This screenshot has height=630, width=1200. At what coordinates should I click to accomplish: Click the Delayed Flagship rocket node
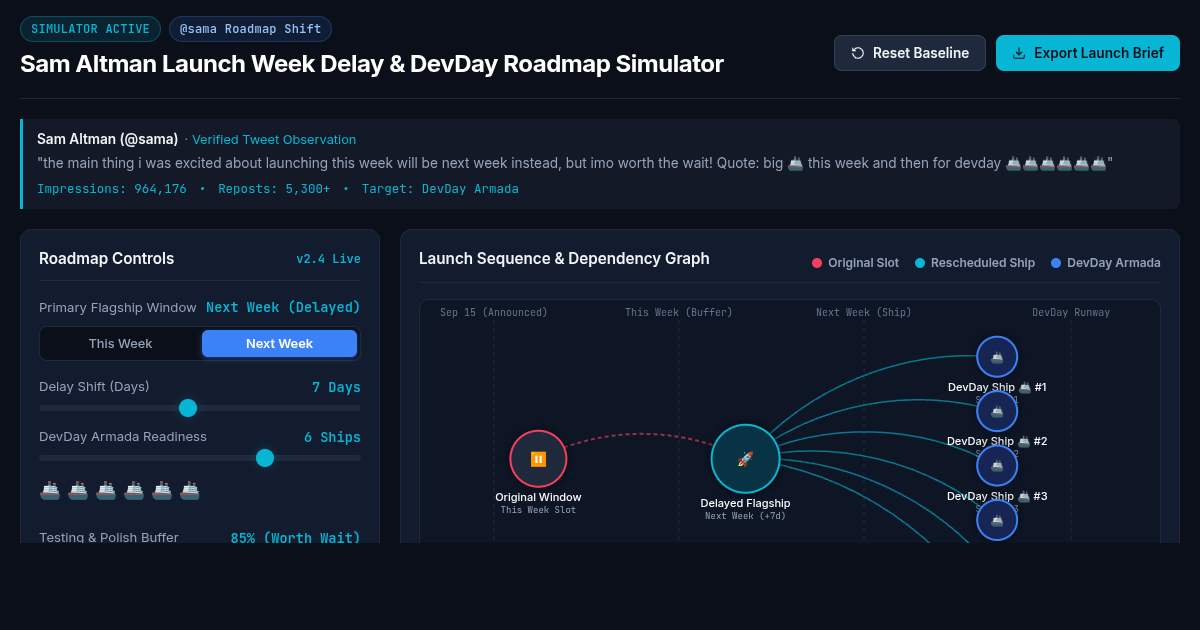pyautogui.click(x=745, y=459)
